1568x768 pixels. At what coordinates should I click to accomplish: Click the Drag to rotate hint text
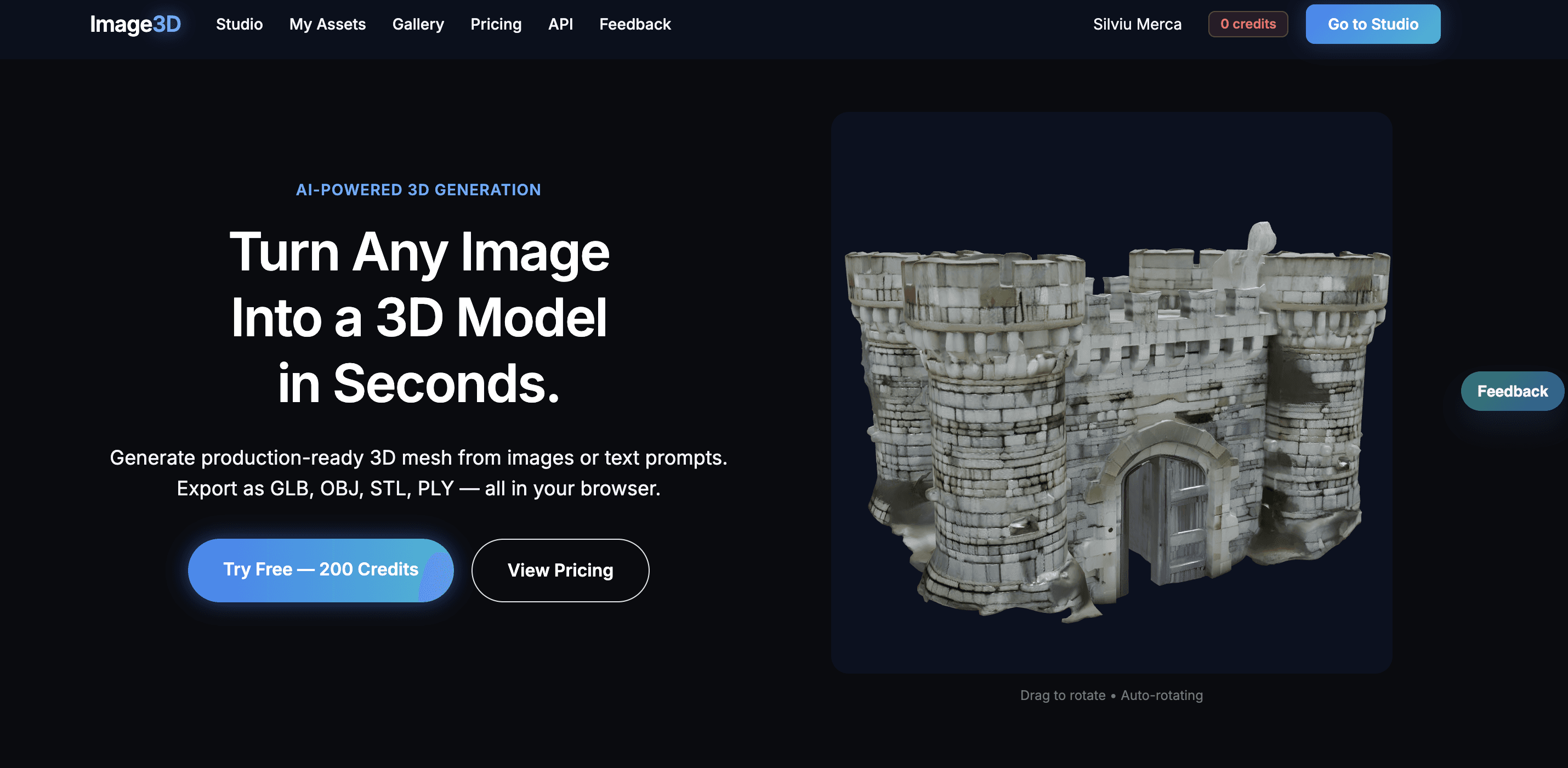click(1063, 695)
